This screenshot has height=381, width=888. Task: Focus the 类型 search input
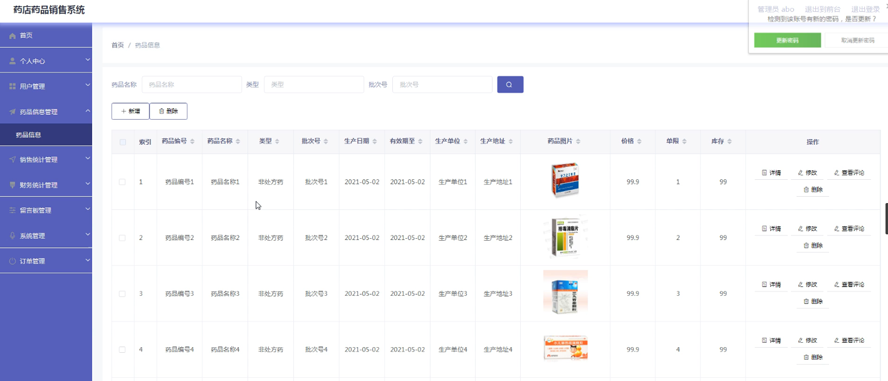(x=314, y=84)
